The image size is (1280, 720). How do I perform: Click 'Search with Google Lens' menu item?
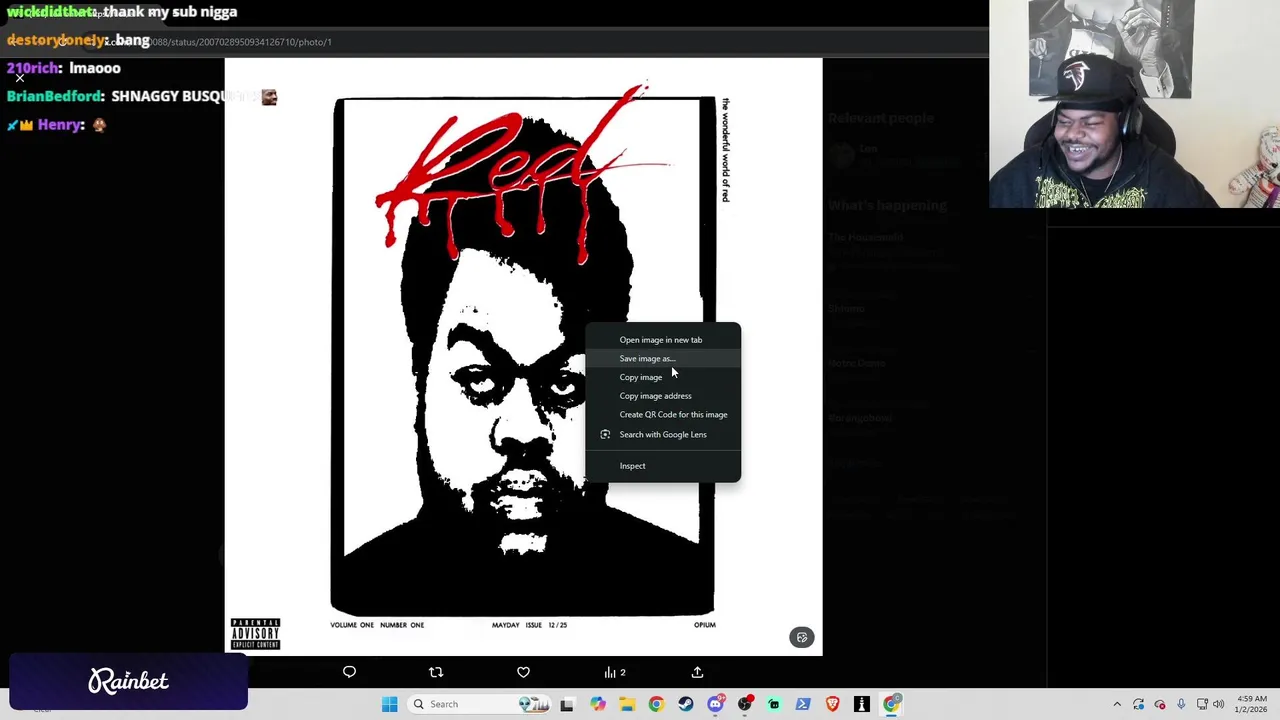[662, 435]
